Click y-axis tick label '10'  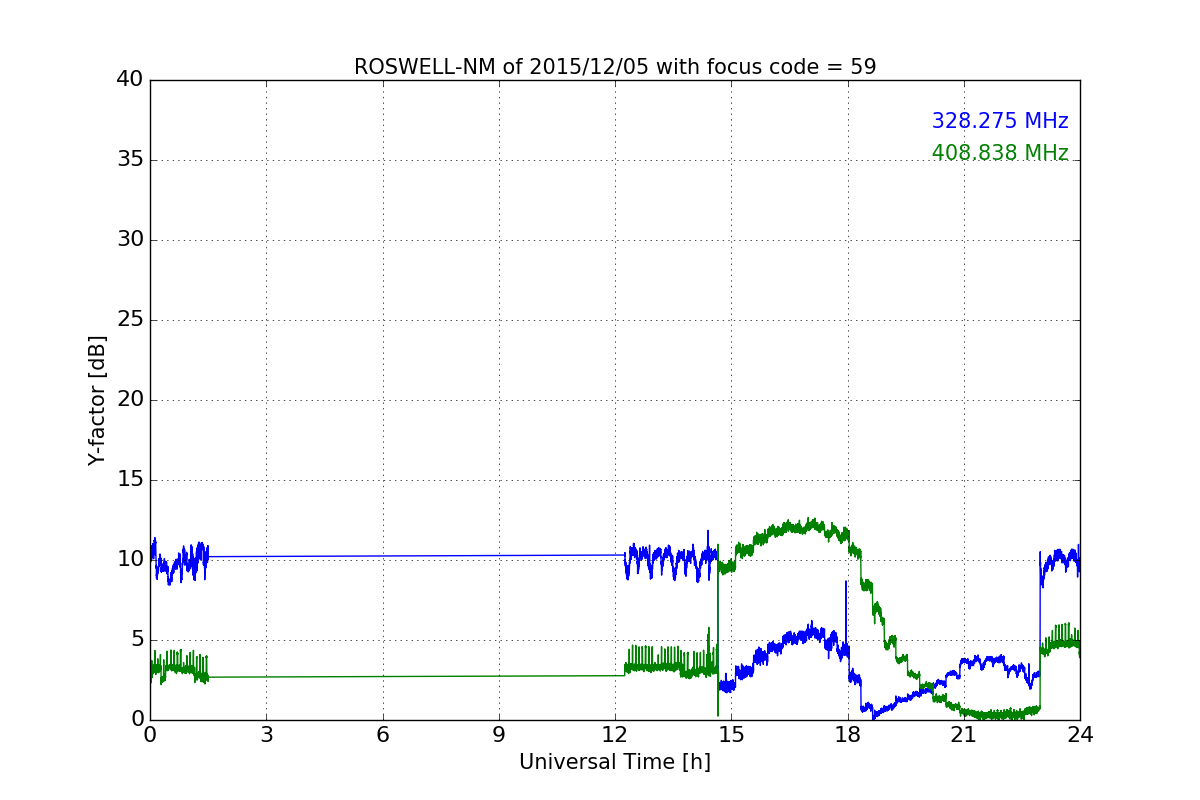pos(130,560)
